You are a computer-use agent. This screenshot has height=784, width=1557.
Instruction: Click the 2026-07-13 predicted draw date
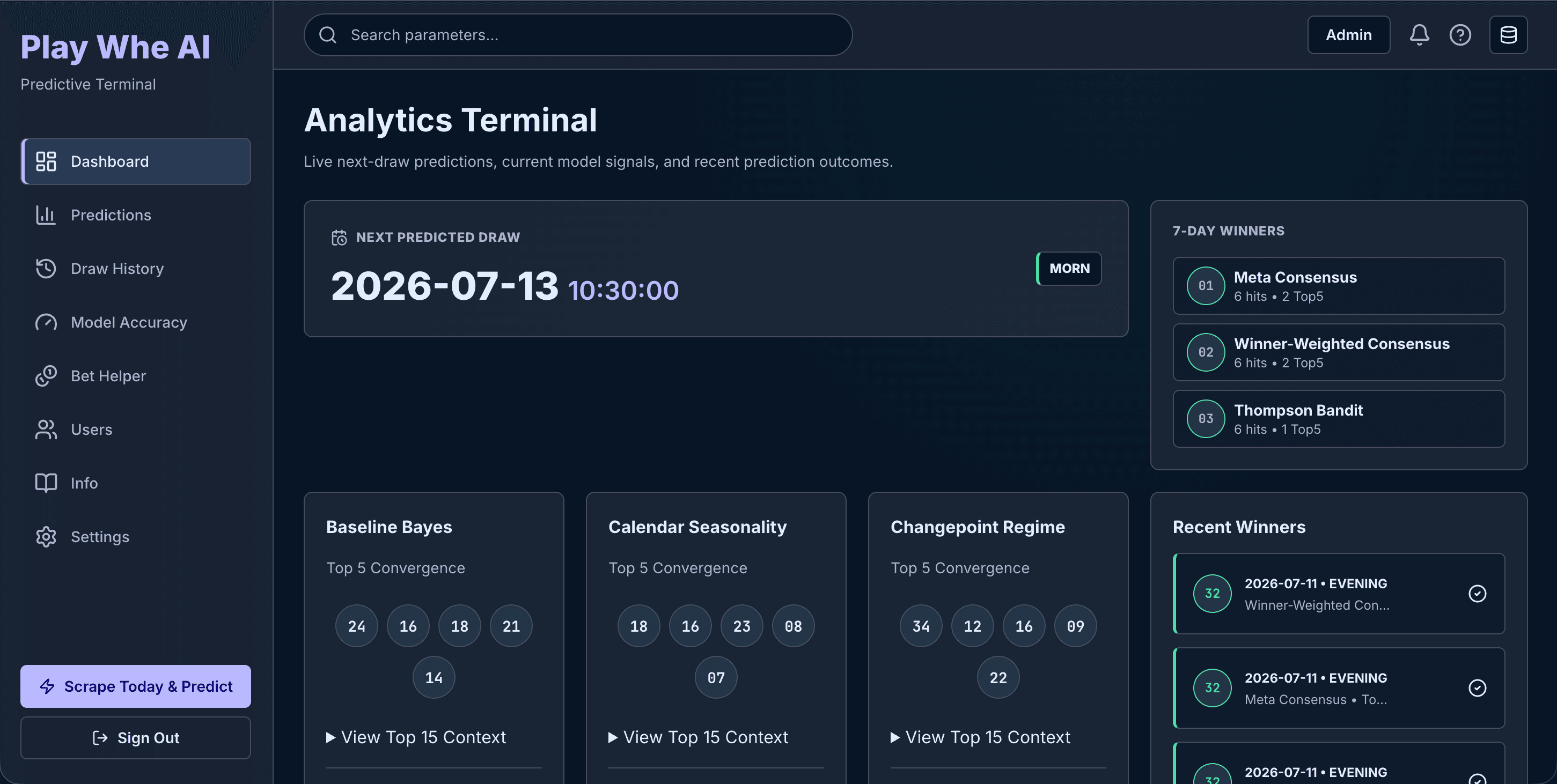[445, 286]
